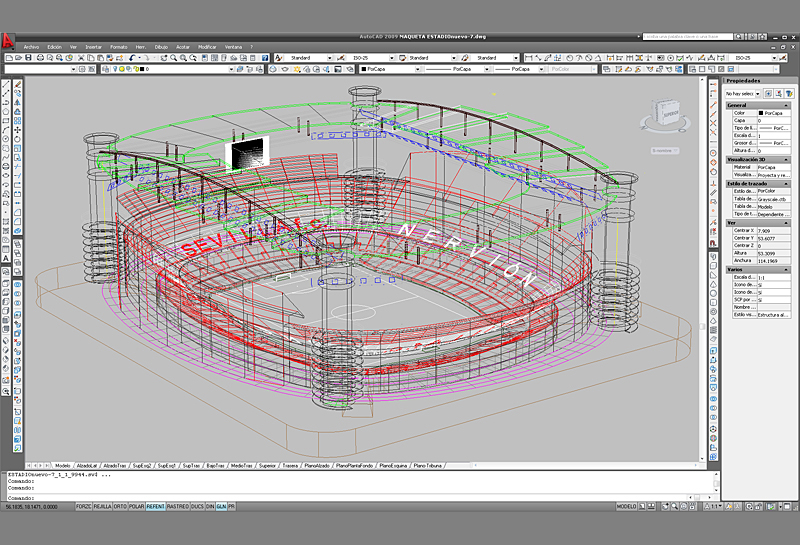The image size is (800, 545).
Task: Switch to the PlanoTribuna layout tab
Action: [x=428, y=466]
